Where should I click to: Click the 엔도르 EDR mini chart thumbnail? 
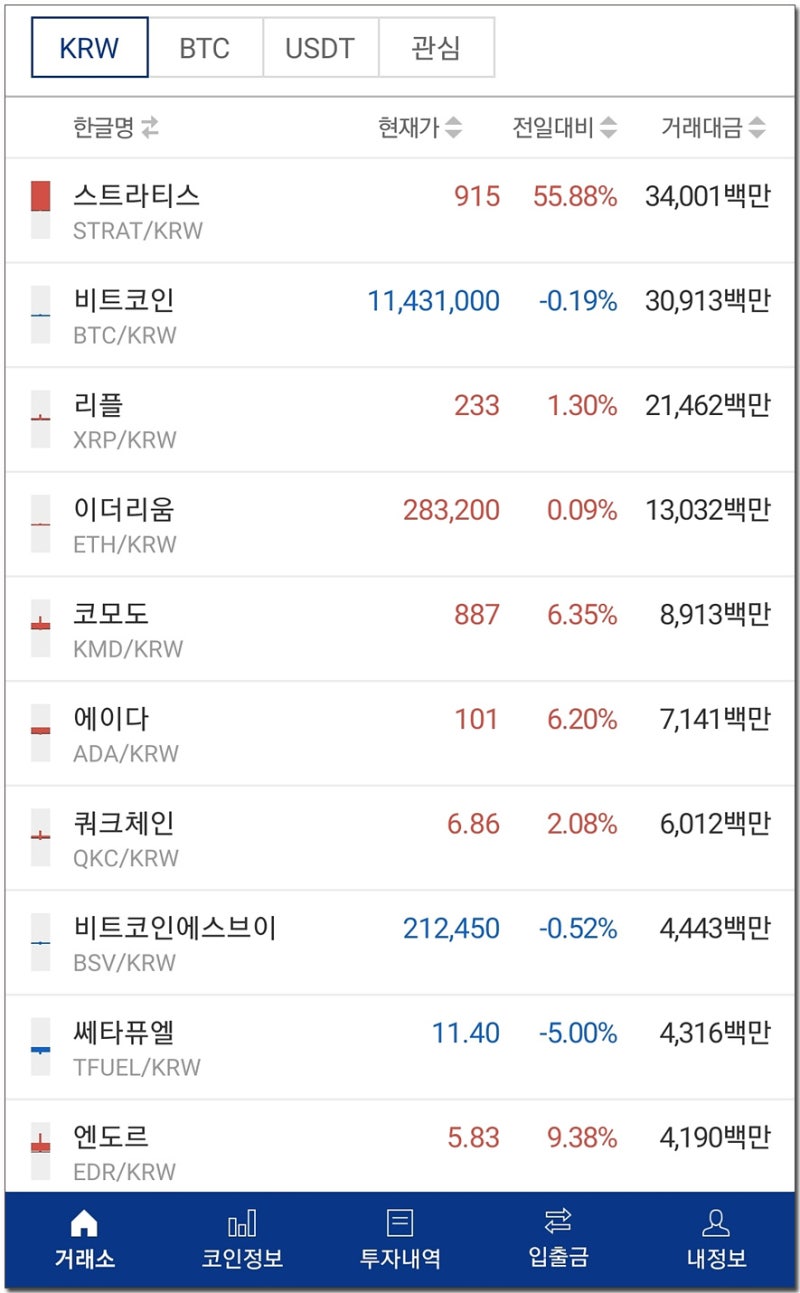click(41, 1146)
